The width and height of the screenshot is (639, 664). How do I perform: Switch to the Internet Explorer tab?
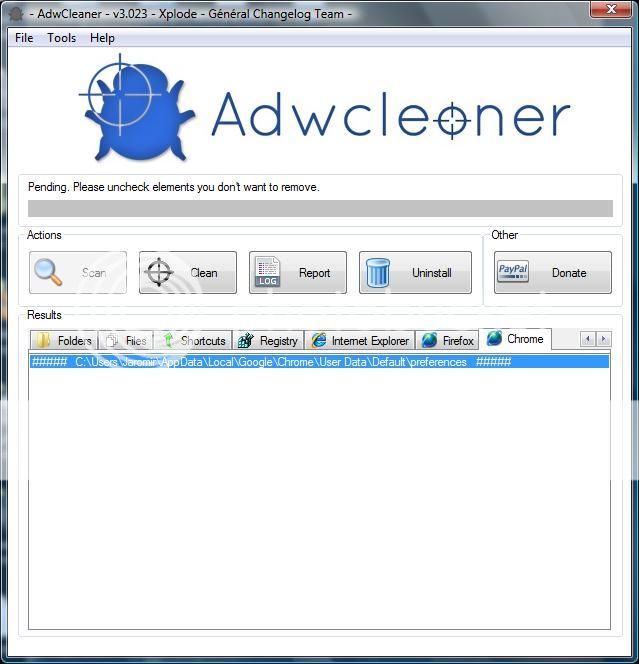pos(360,340)
